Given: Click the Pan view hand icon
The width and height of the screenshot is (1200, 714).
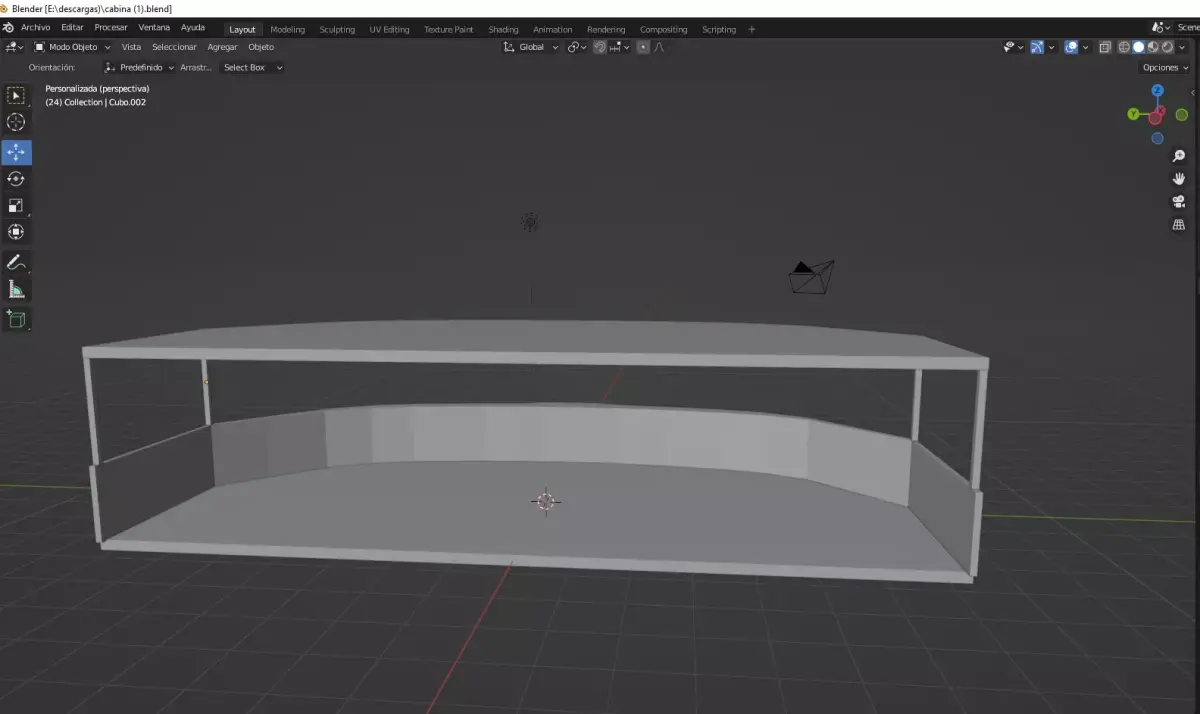Looking at the screenshot, I should (x=1179, y=179).
